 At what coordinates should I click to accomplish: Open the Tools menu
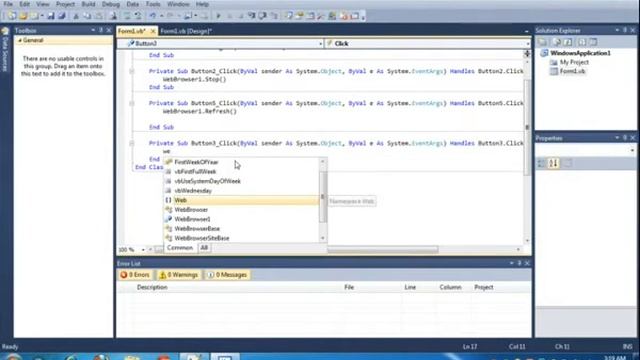[153, 4]
